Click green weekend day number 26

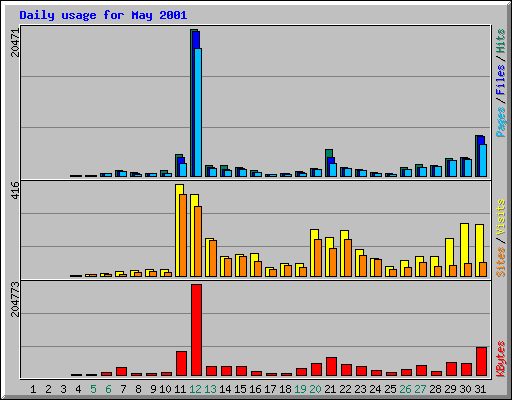coord(405,389)
